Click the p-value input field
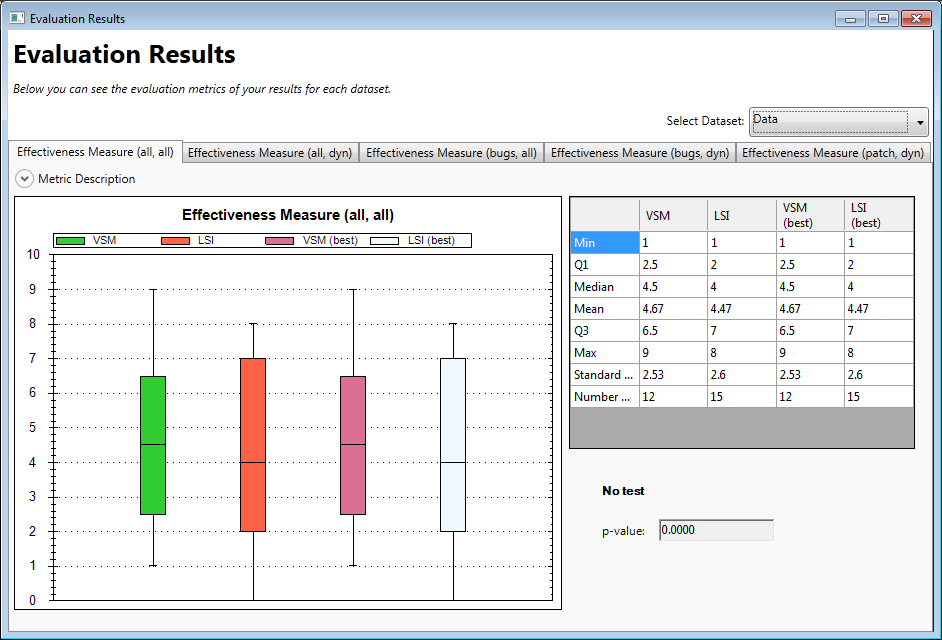The height and width of the screenshot is (640, 942). (715, 530)
